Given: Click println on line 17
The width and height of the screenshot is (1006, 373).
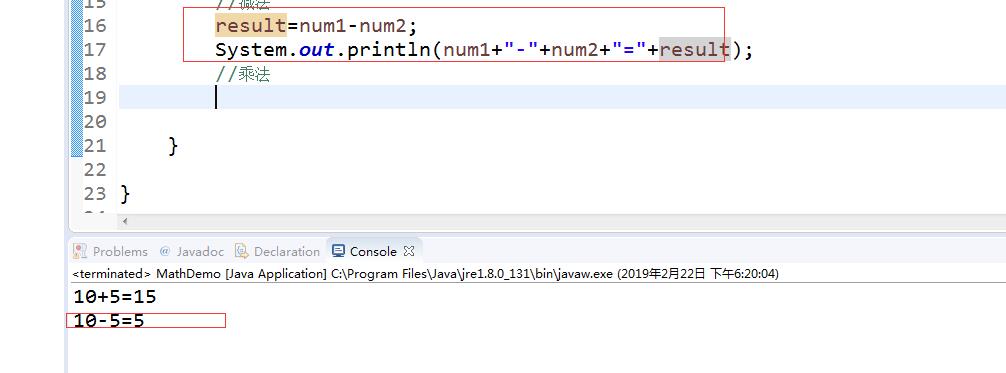Looking at the screenshot, I should (x=389, y=49).
